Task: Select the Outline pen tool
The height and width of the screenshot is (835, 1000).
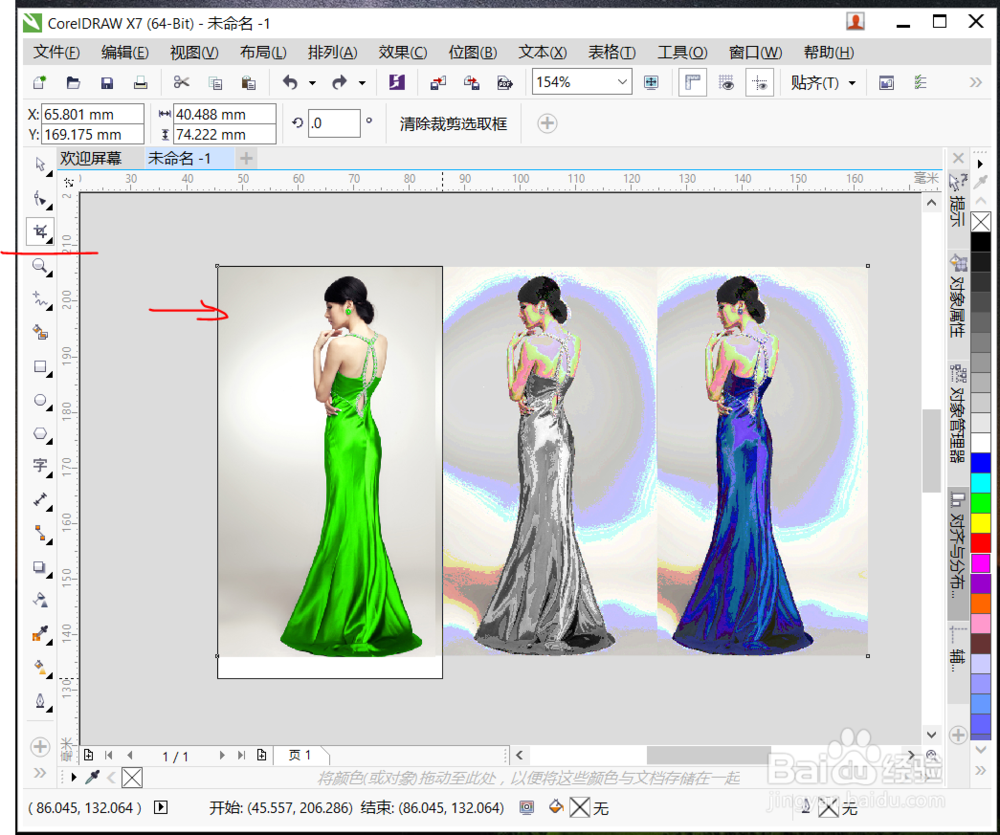Action: 40,701
